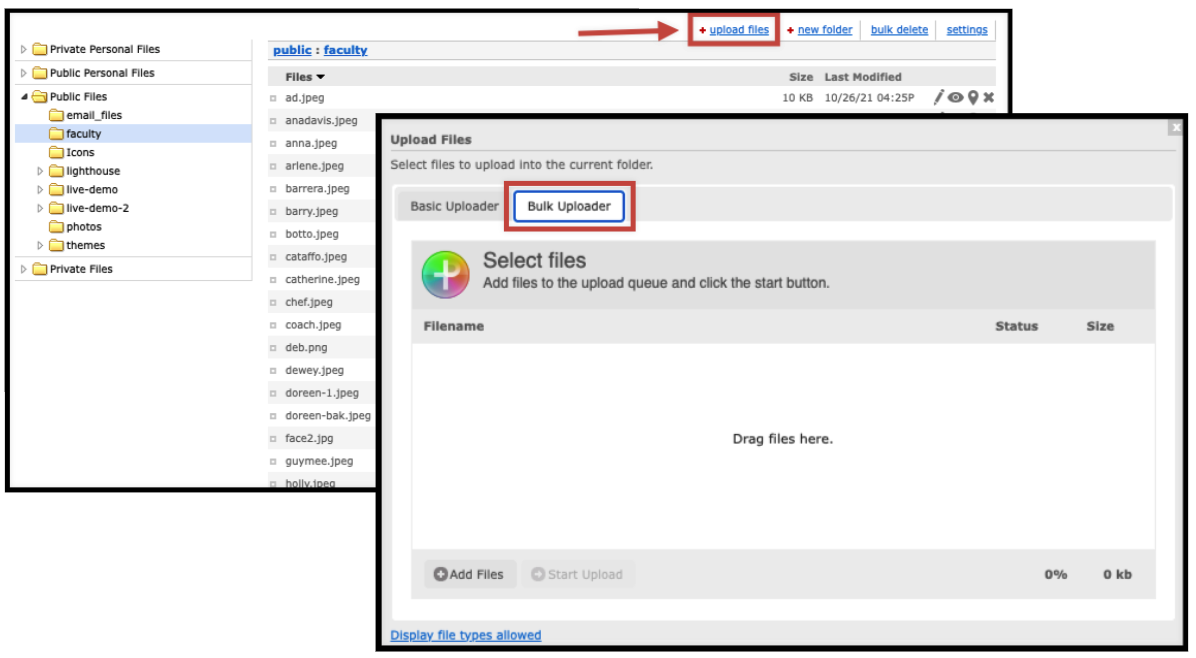Viewport: 1196px width, 658px height.
Task: Click the upload files link
Action: [739, 30]
